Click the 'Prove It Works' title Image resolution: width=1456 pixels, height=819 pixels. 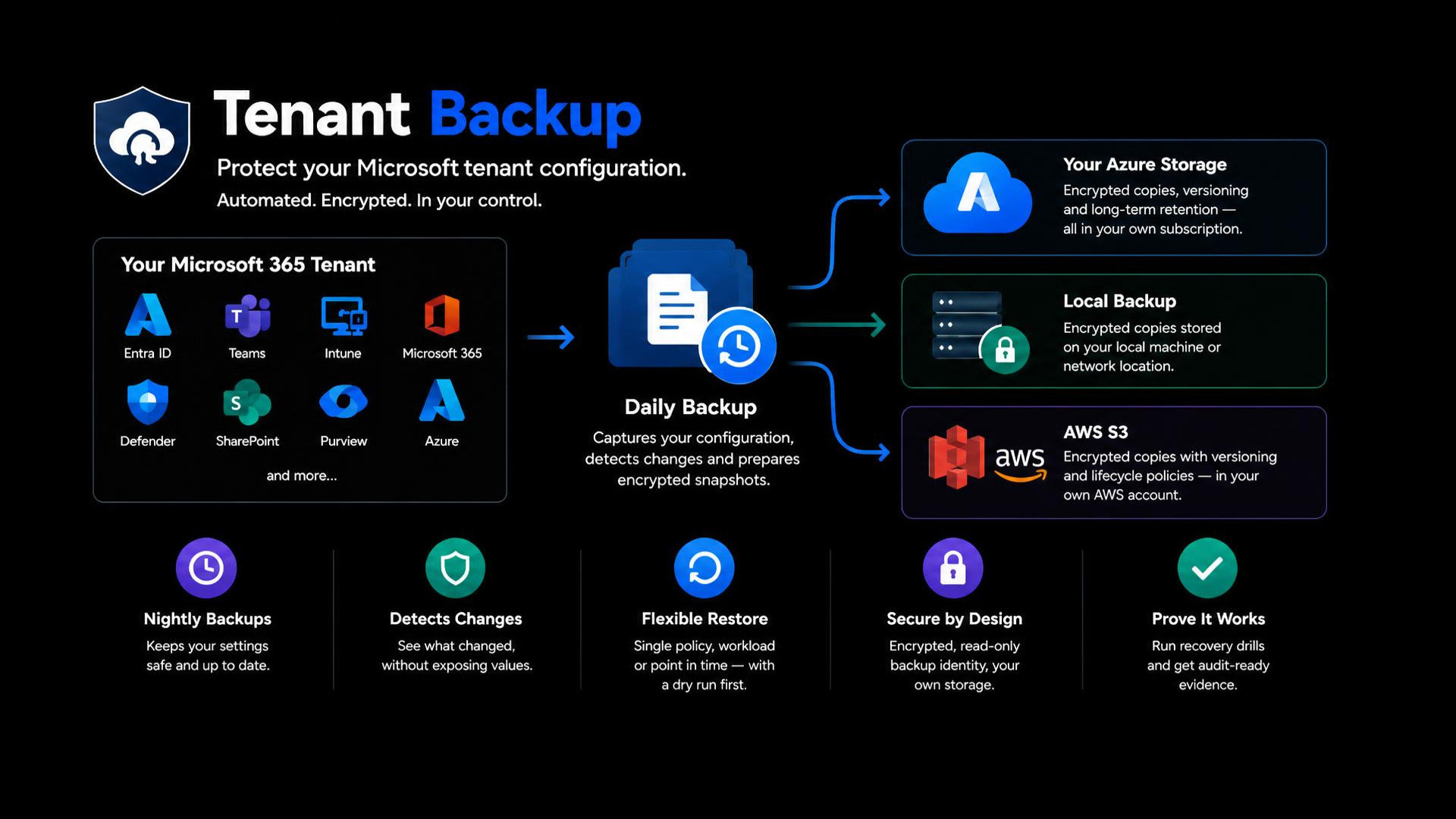[x=1208, y=619]
